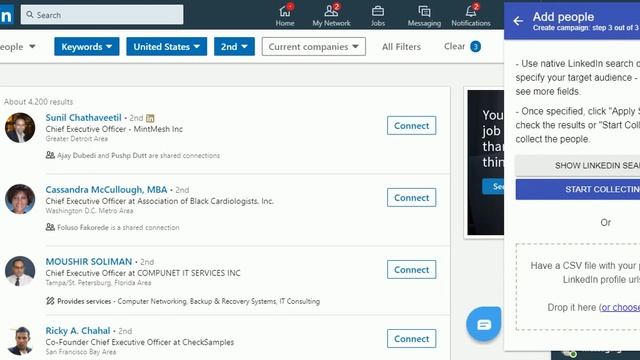Click 'Chief Executive Officer at COMPUNET IT SERVICES INC'
640x360 pixels.
point(143,273)
